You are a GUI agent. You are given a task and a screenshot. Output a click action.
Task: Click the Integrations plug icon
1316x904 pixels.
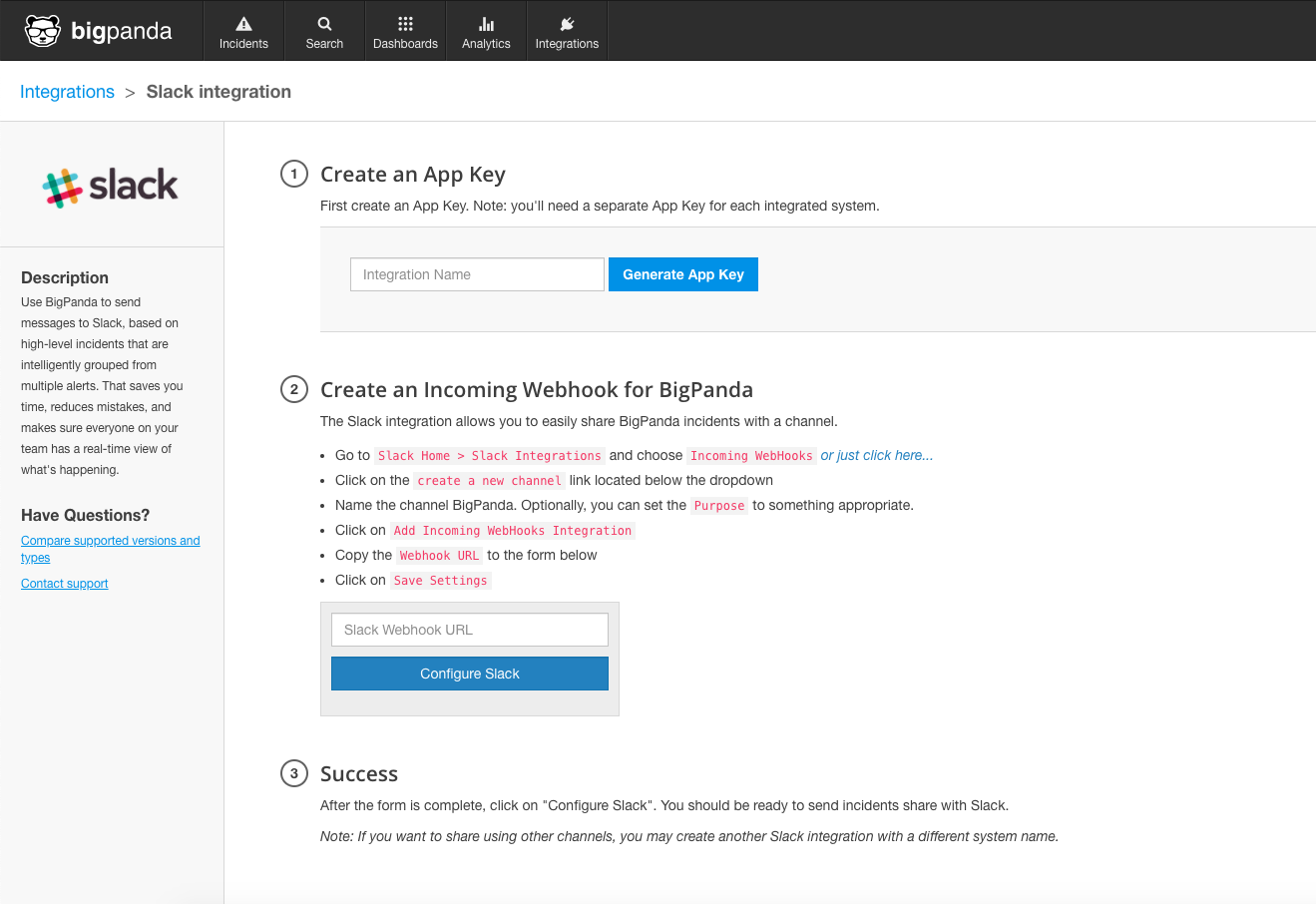click(567, 24)
